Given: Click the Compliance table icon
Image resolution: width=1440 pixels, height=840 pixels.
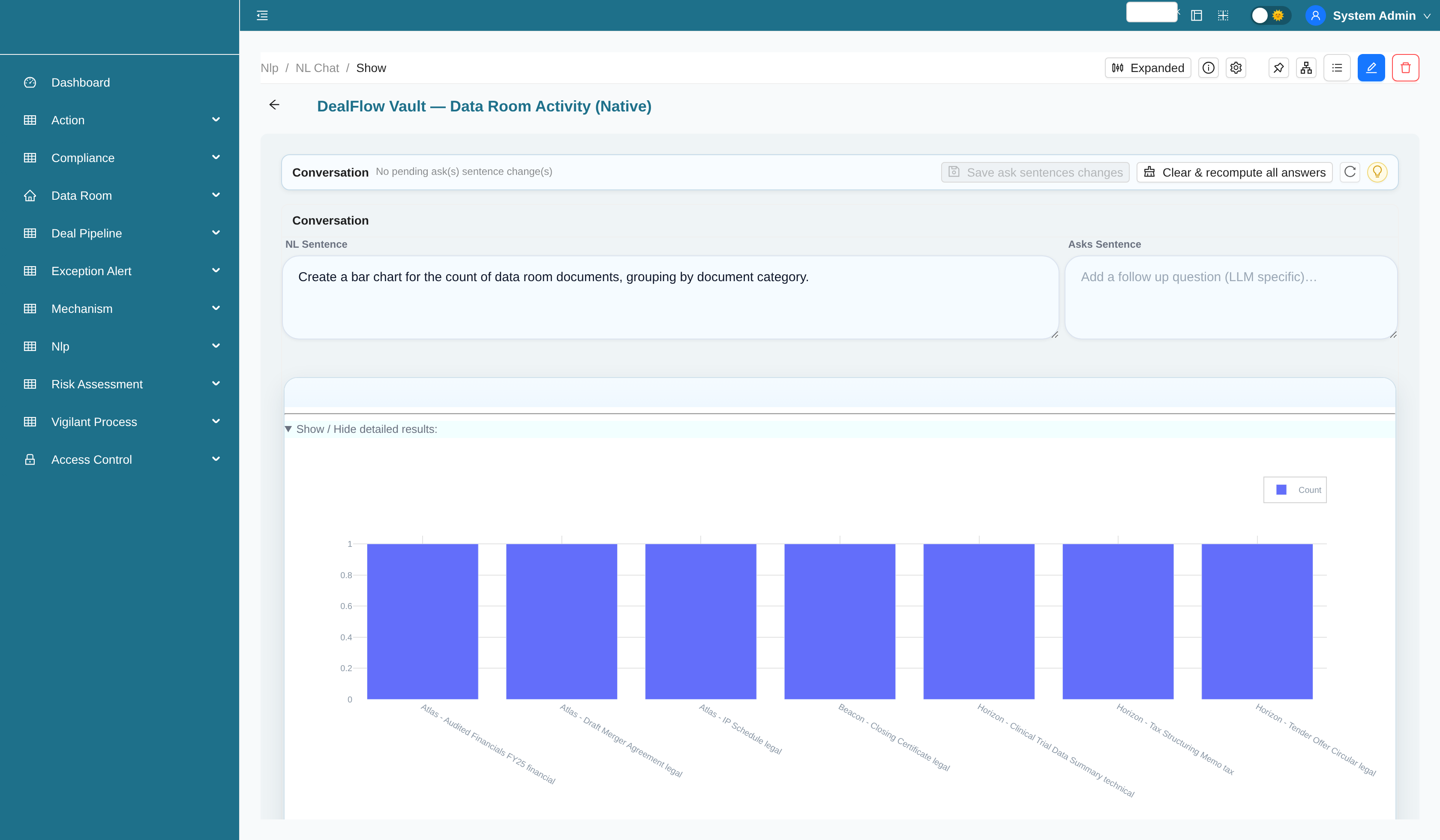Looking at the screenshot, I should tap(30, 158).
